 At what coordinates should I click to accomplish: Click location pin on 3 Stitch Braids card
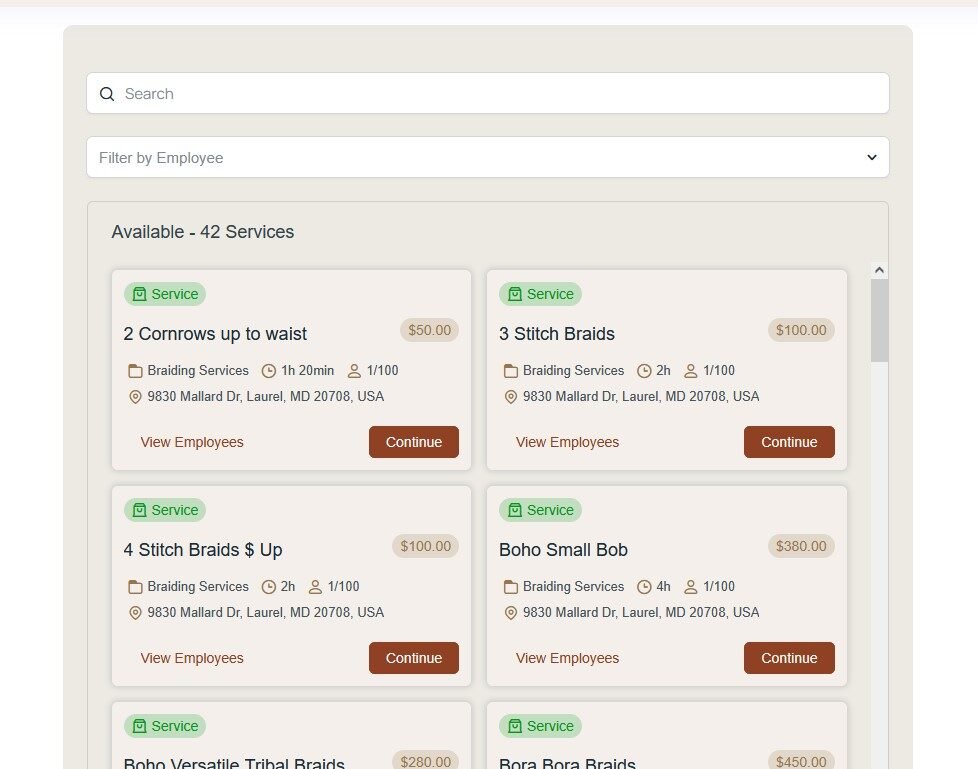tap(511, 397)
